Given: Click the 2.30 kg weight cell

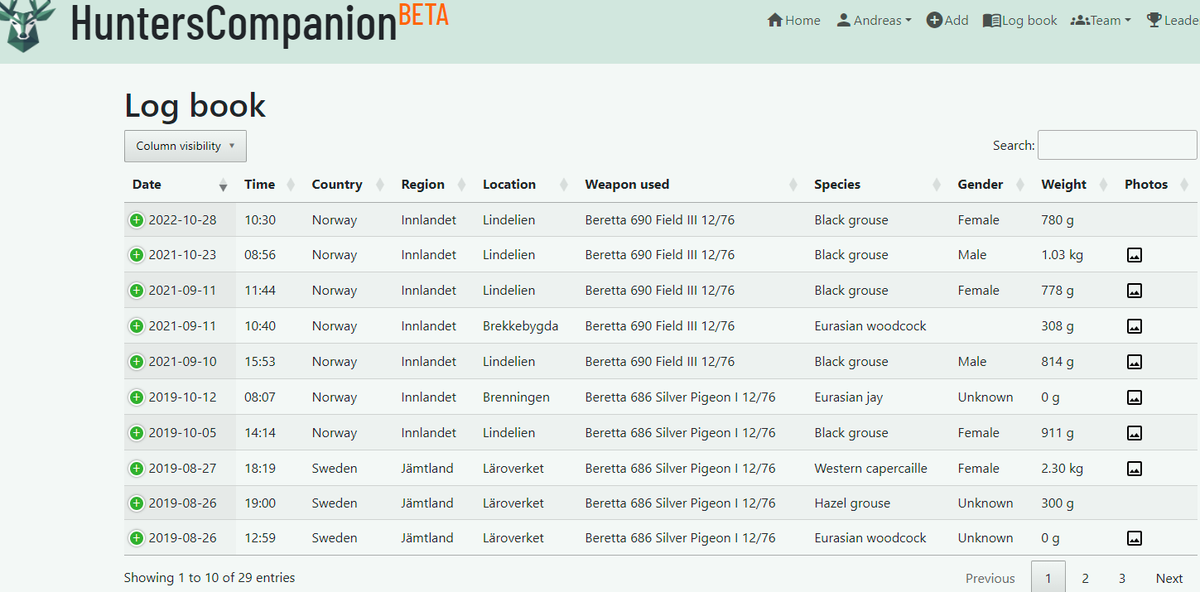Looking at the screenshot, I should (x=1062, y=468).
